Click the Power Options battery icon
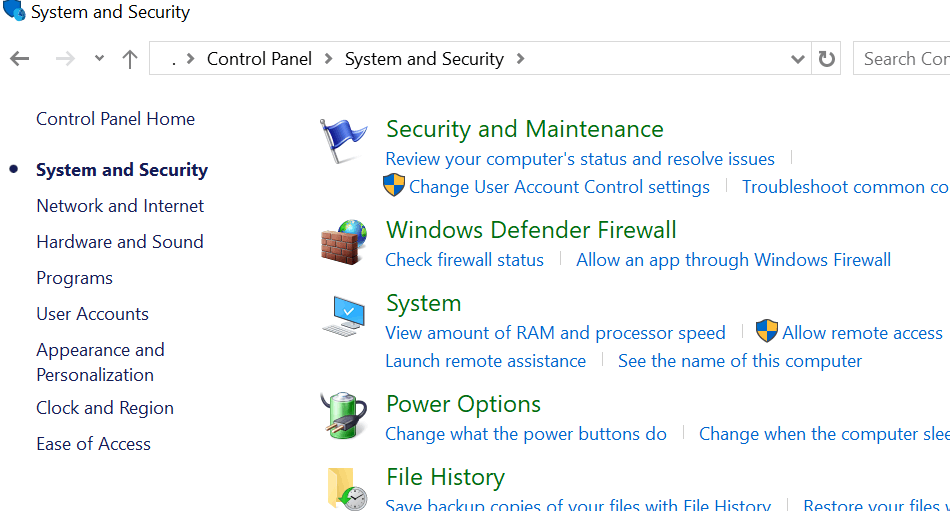950x511 pixels. point(344,415)
